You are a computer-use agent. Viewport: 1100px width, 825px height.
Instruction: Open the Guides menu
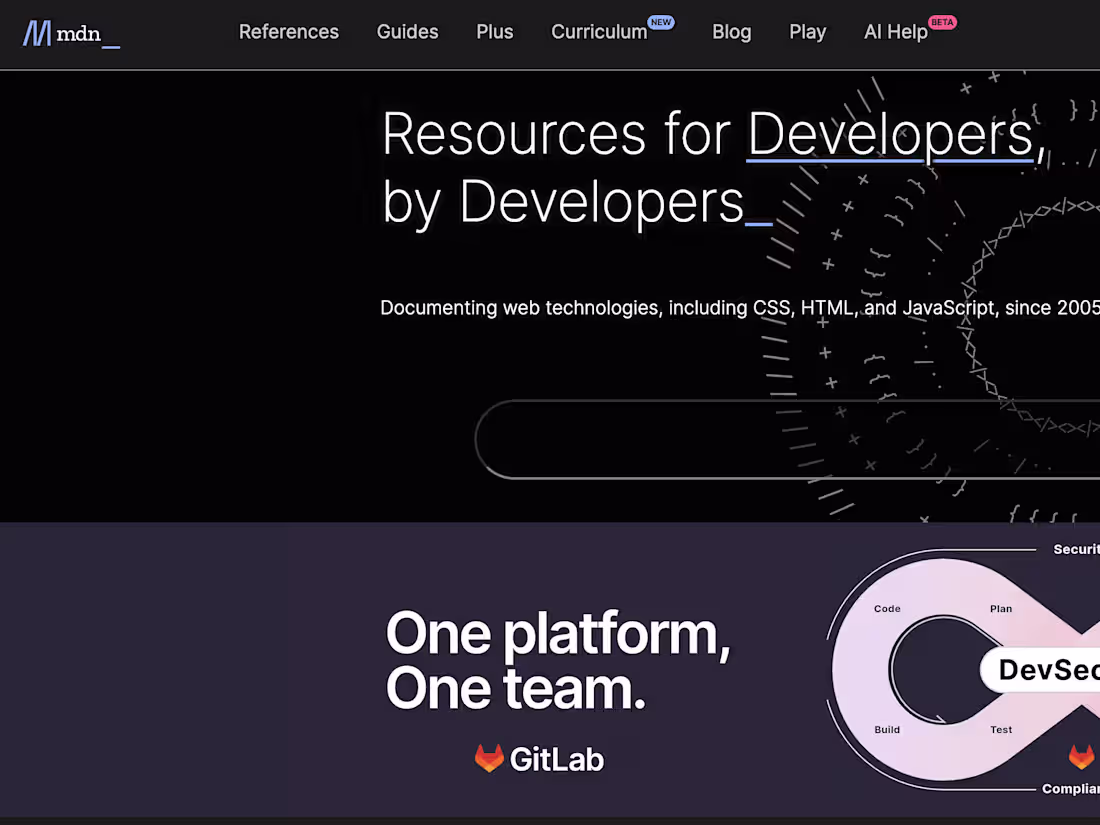(x=407, y=32)
